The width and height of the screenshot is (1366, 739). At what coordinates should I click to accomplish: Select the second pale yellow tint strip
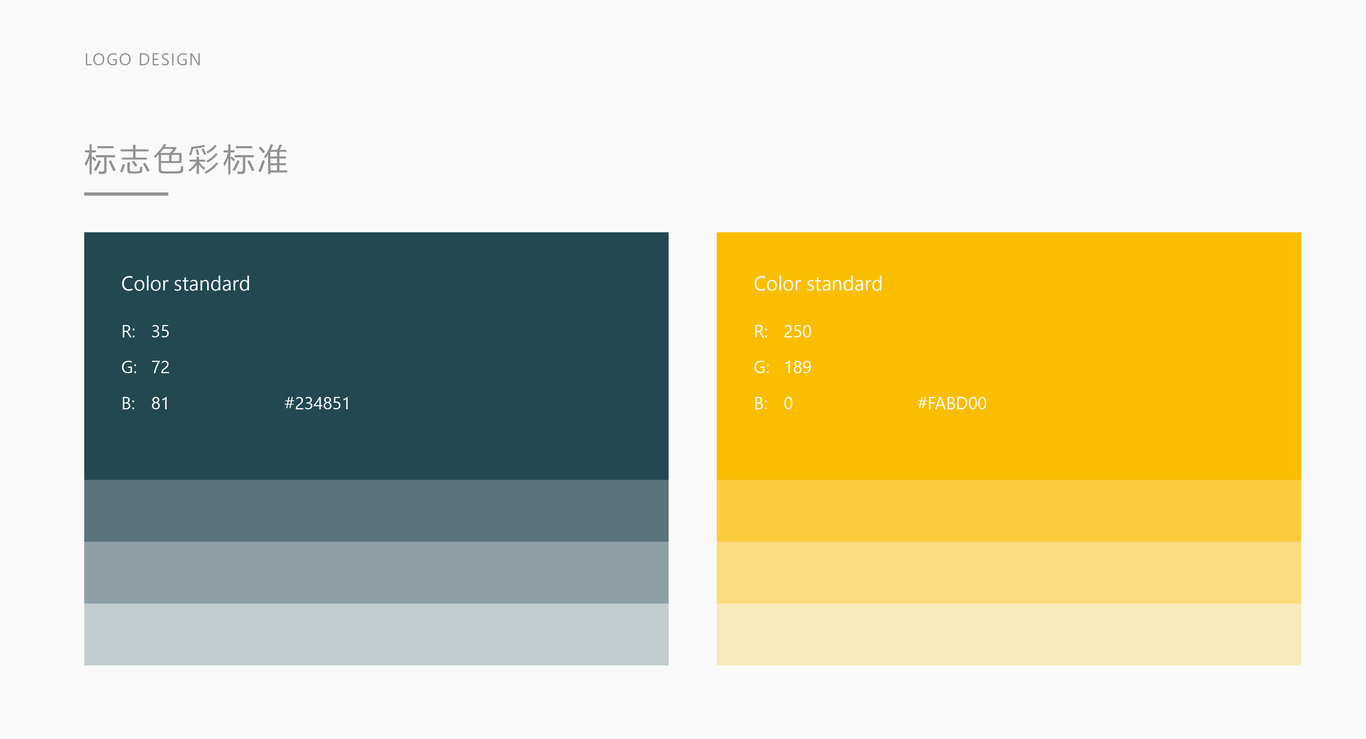[x=1009, y=573]
